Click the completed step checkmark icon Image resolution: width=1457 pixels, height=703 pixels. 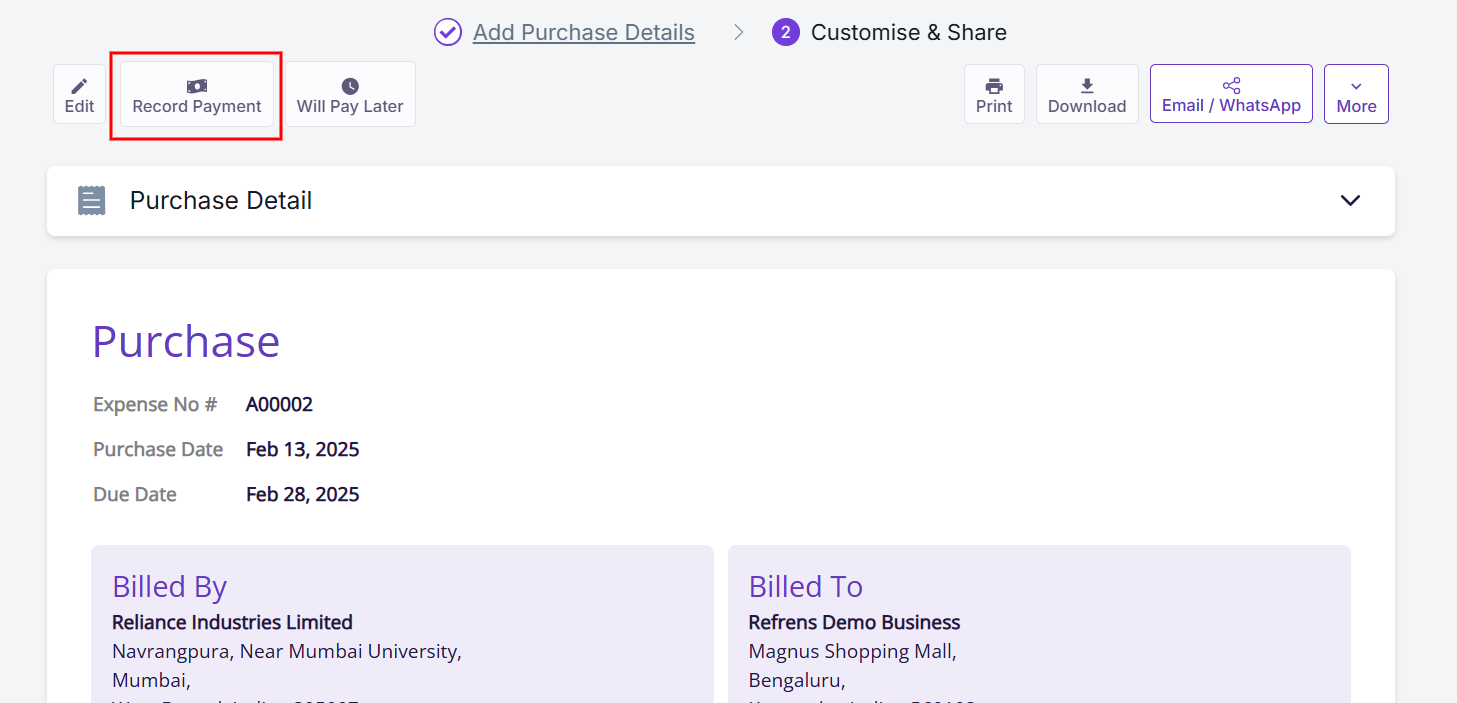point(448,32)
